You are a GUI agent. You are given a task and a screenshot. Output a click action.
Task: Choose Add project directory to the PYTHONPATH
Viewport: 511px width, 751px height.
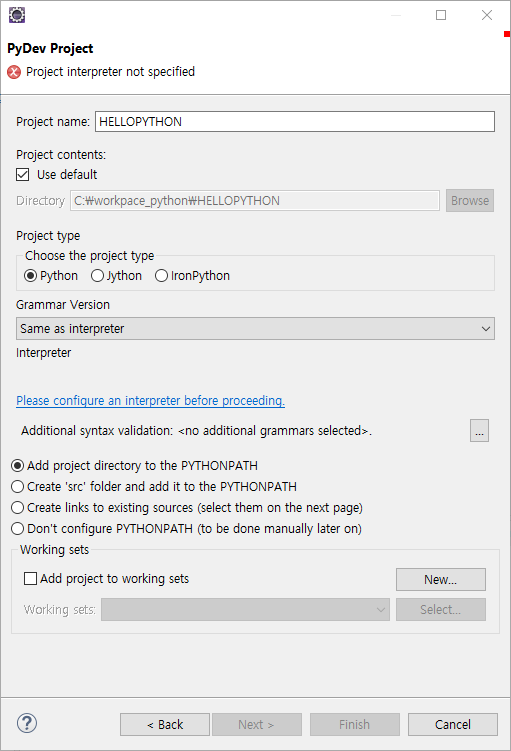pos(135,466)
